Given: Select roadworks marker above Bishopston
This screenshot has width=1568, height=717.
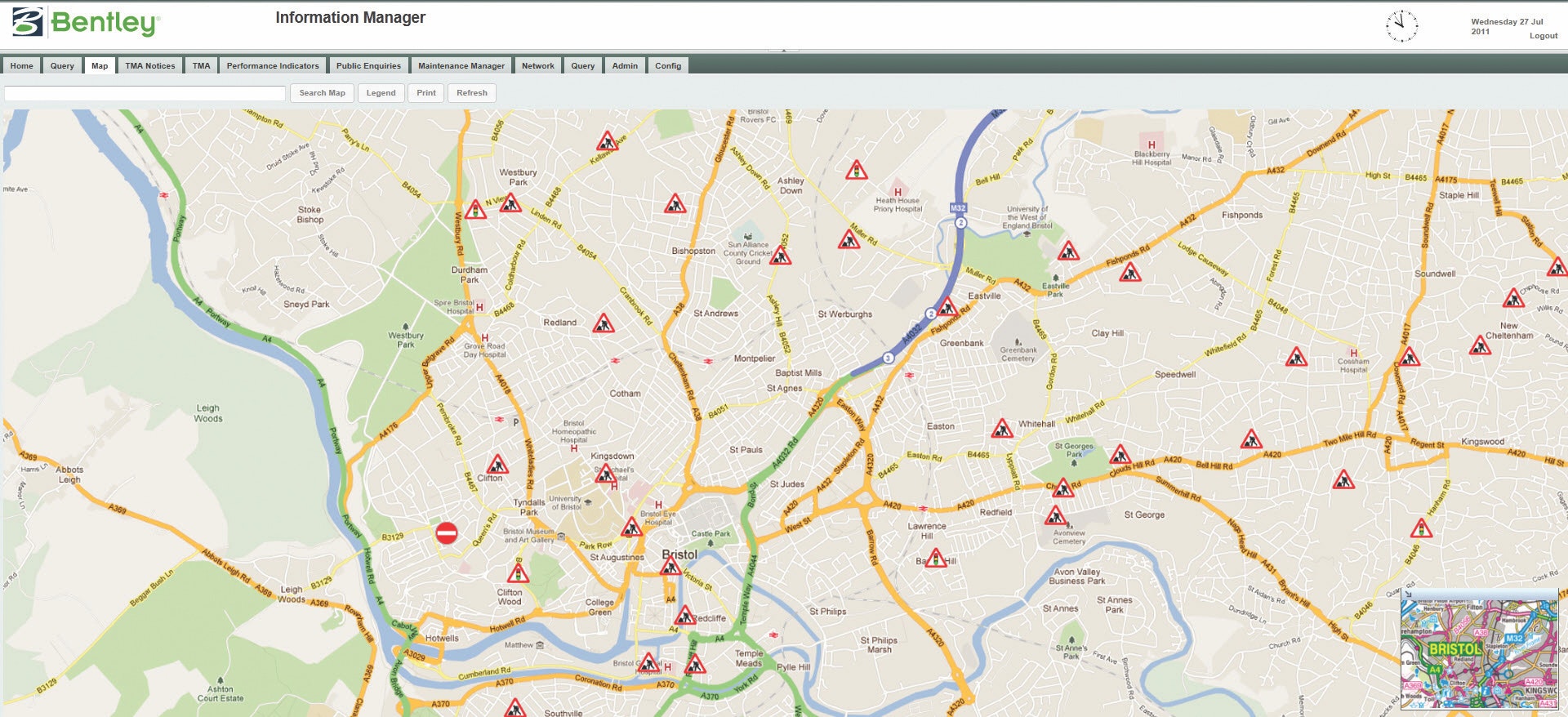Looking at the screenshot, I should click(x=675, y=203).
